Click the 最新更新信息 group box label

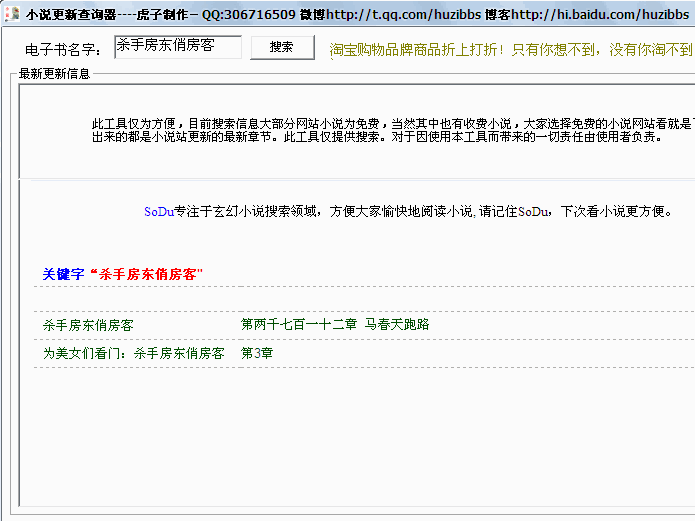click(54, 74)
